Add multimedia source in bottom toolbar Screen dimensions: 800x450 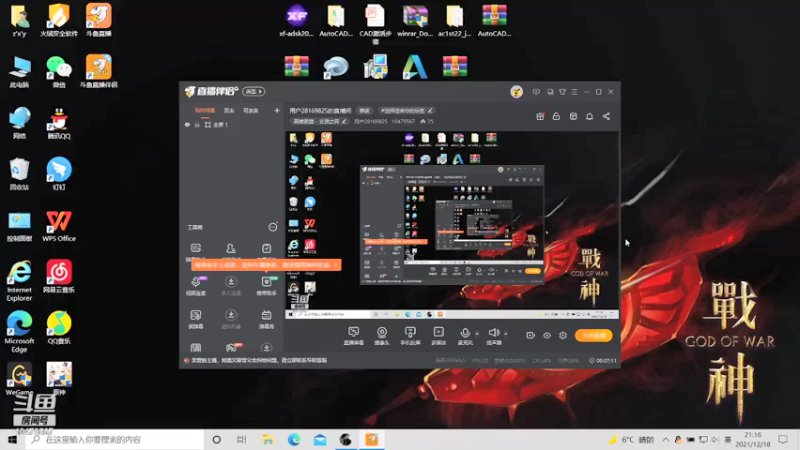tap(438, 336)
